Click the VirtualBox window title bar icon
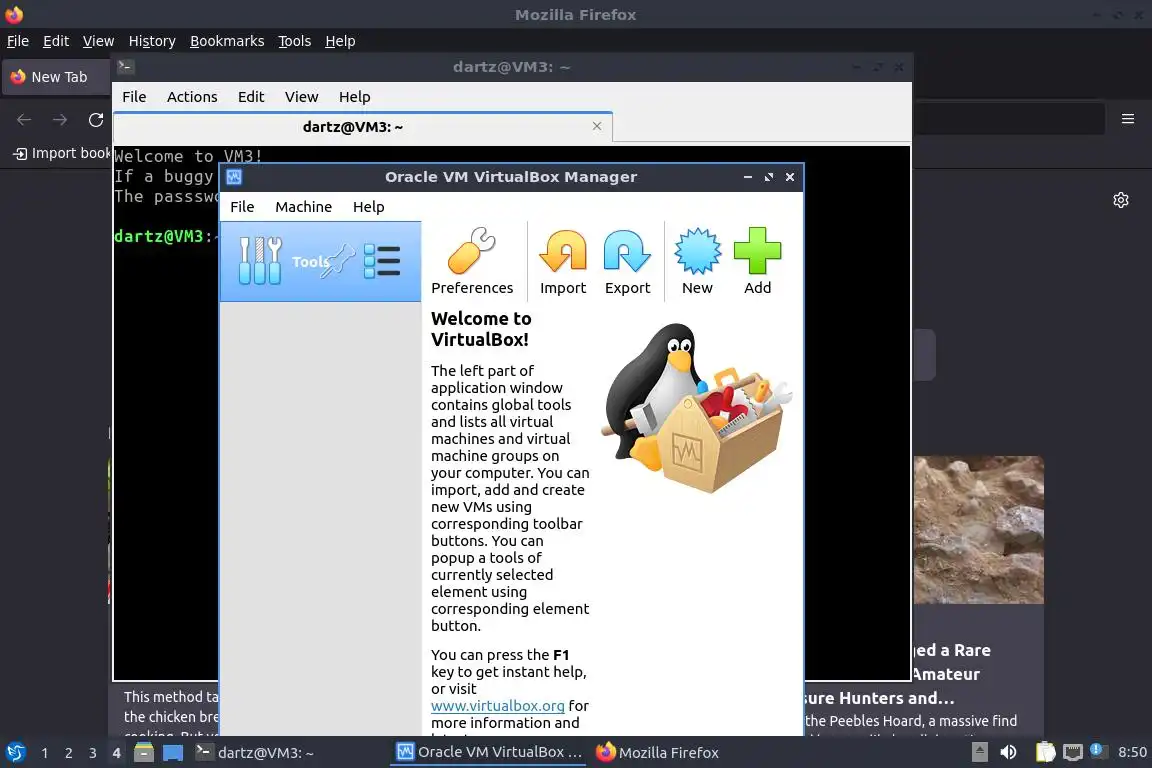 click(x=234, y=177)
